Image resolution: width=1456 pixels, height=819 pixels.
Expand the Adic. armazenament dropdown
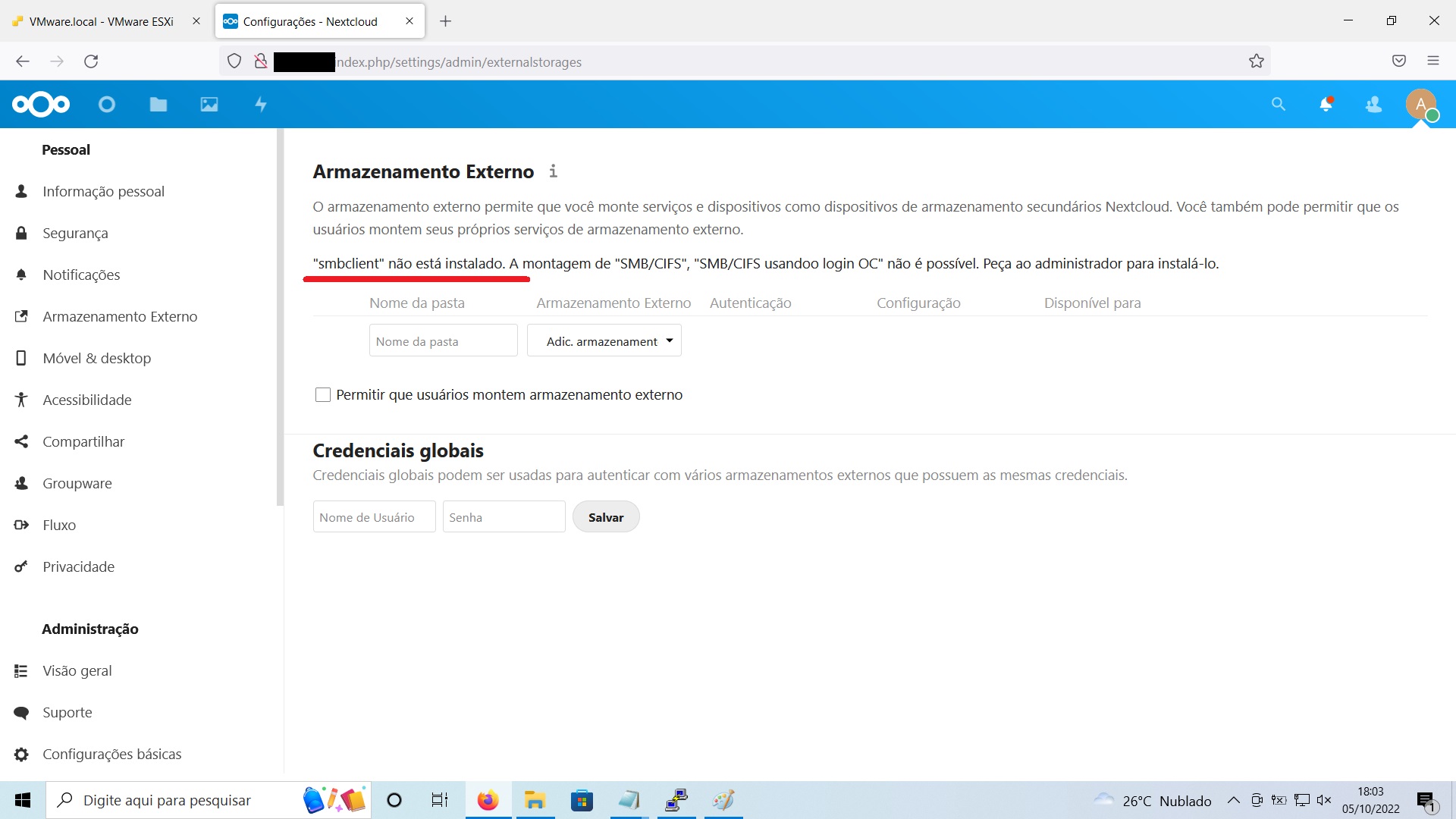[x=604, y=341]
